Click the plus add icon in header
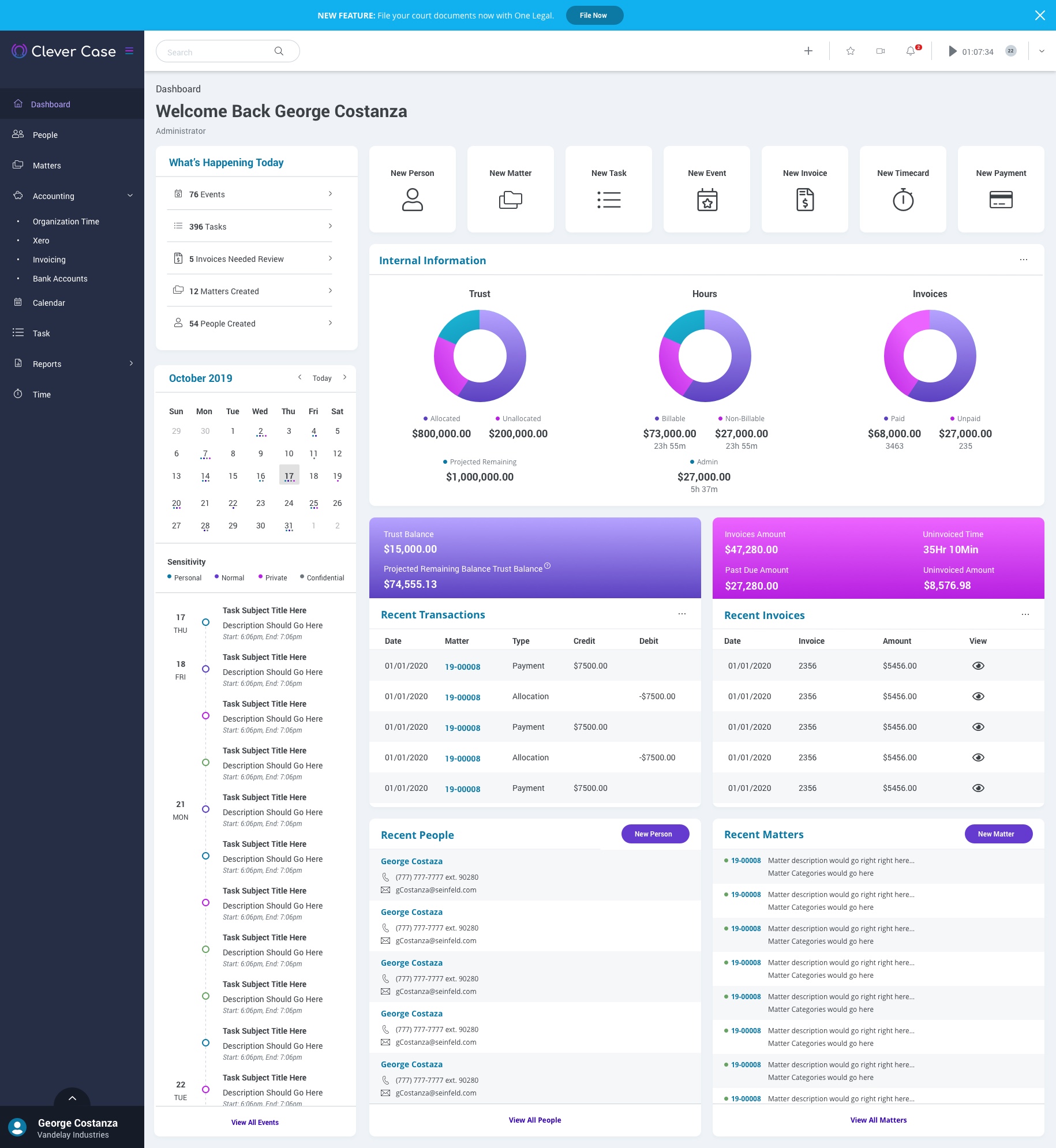The height and width of the screenshot is (1148, 1056). [x=808, y=51]
